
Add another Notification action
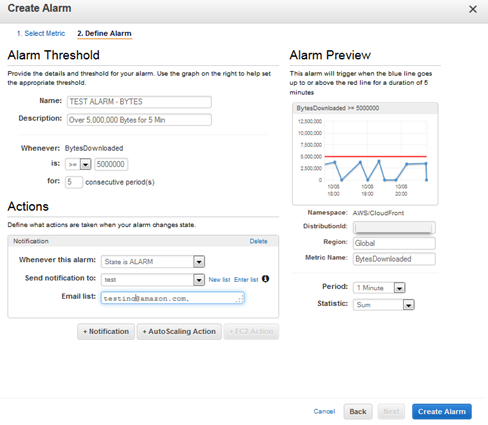tap(106, 332)
